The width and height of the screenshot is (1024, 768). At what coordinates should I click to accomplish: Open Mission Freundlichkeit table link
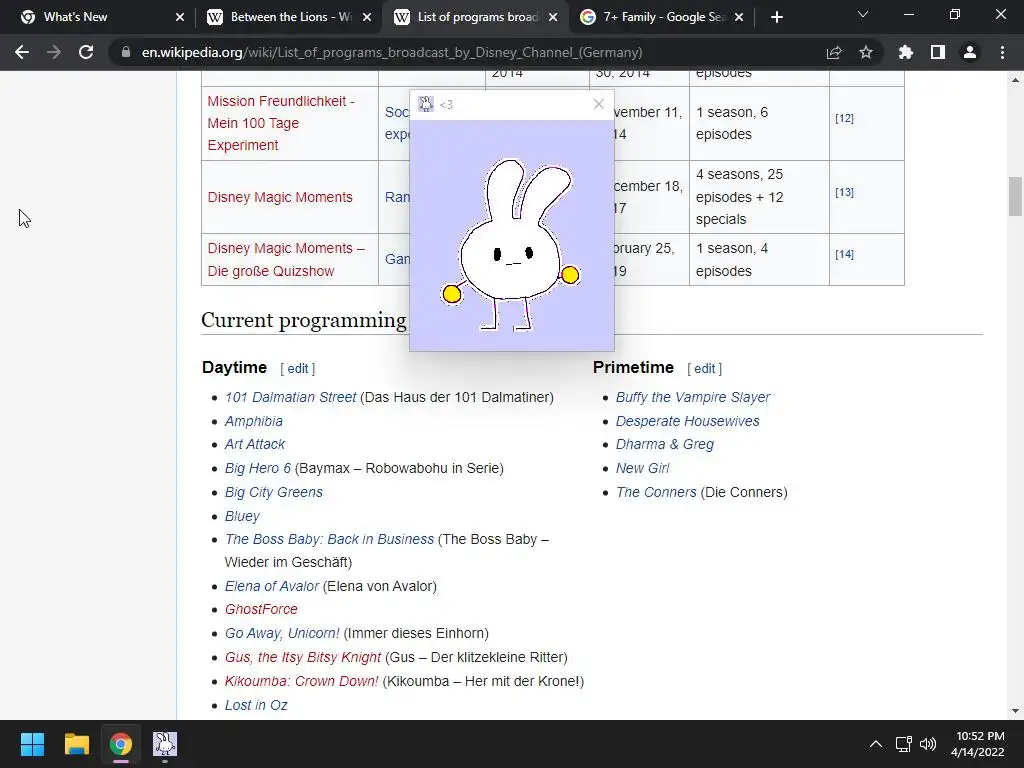(281, 123)
